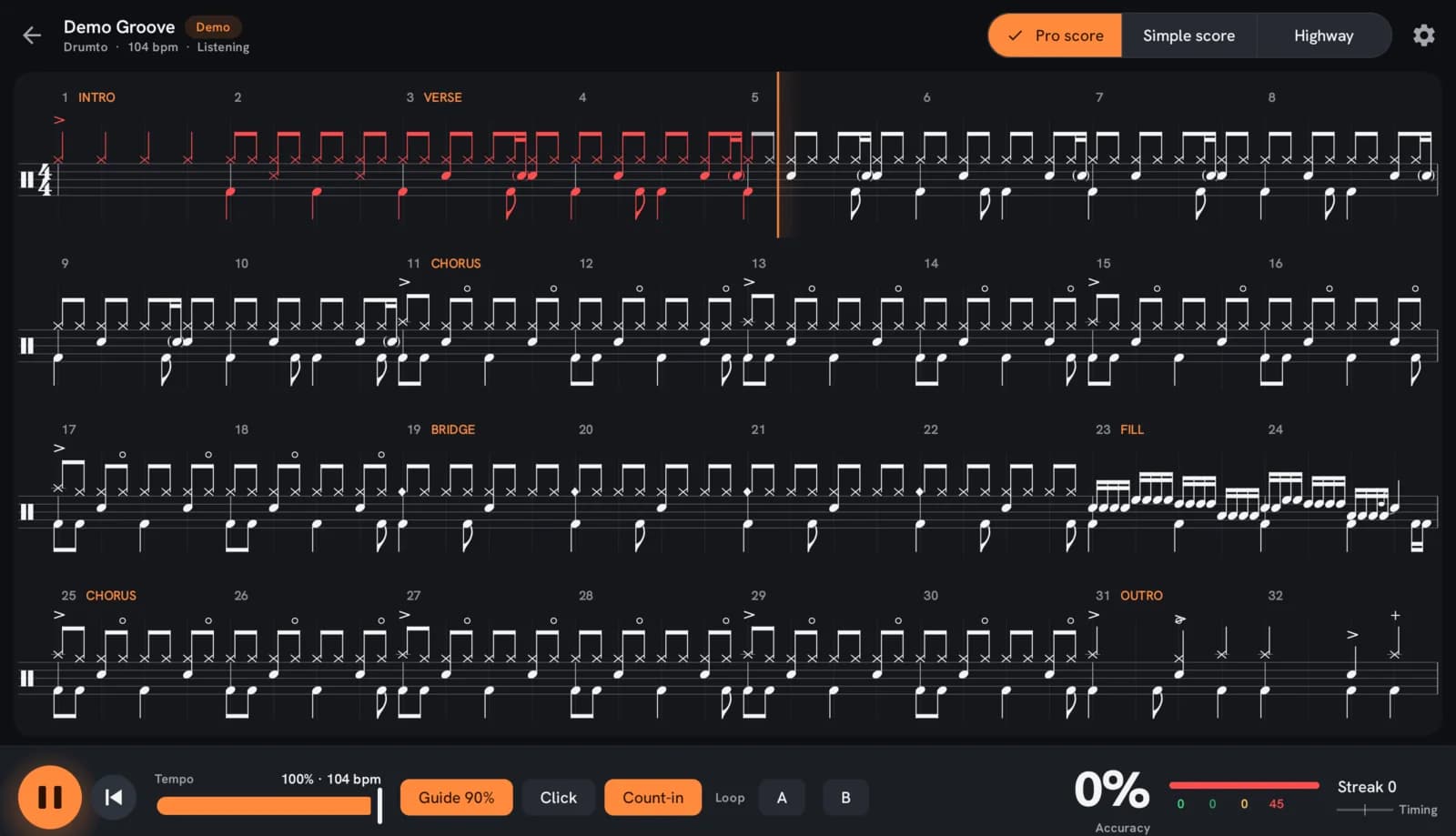Click the orange playhead cursor line
Image resolution: width=1456 pixels, height=836 pixels.
(778, 155)
